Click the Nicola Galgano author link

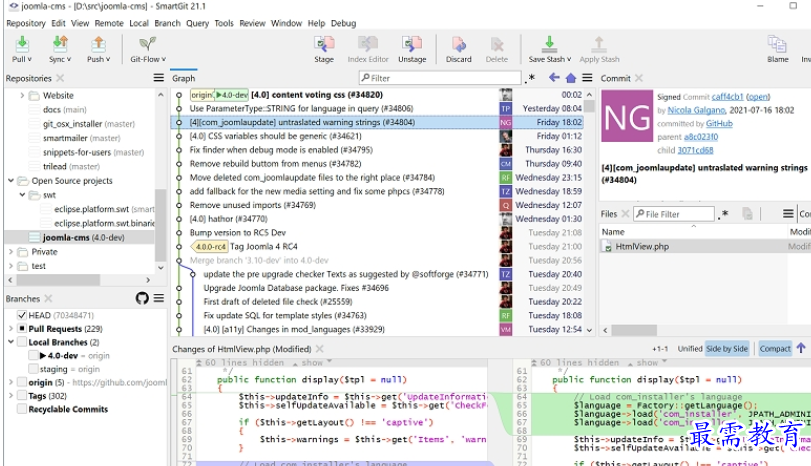tap(696, 110)
